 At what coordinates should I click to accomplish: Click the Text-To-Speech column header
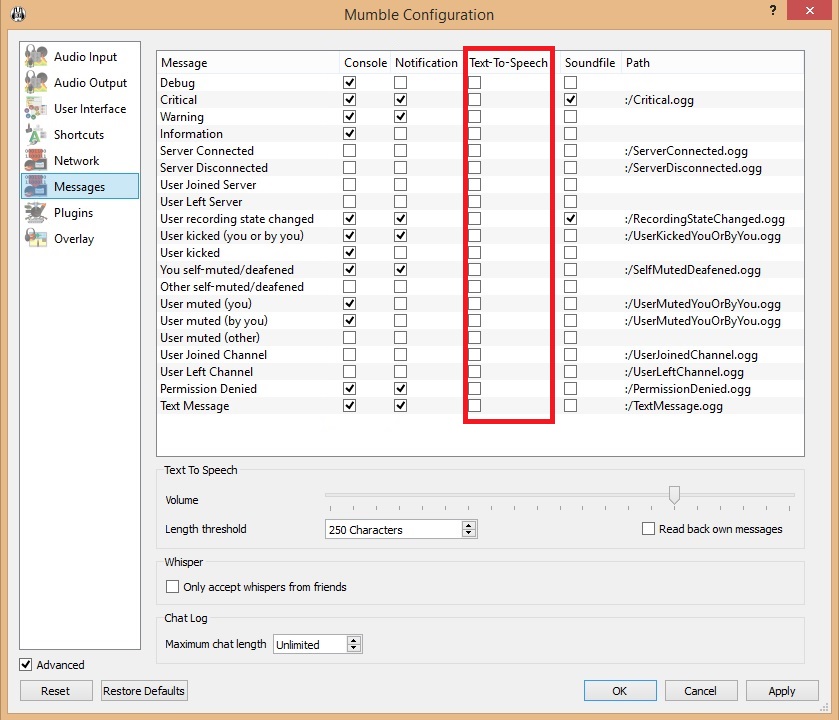(x=508, y=63)
